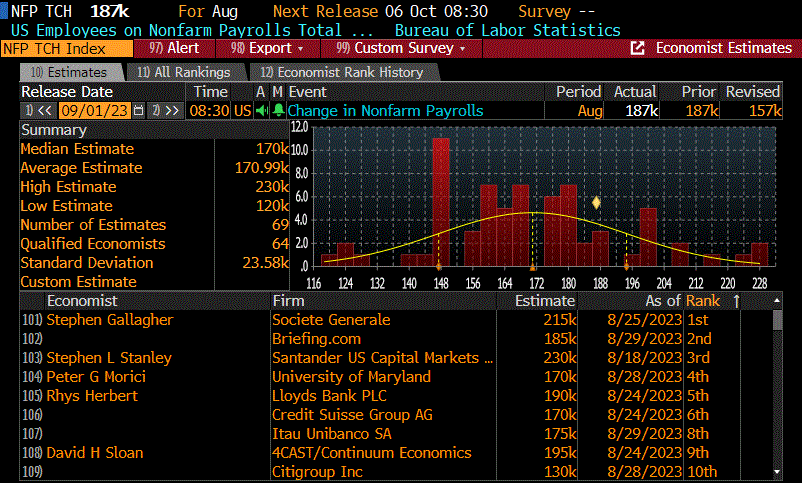Click the Custom Estimate field

pyautogui.click(x=252, y=281)
